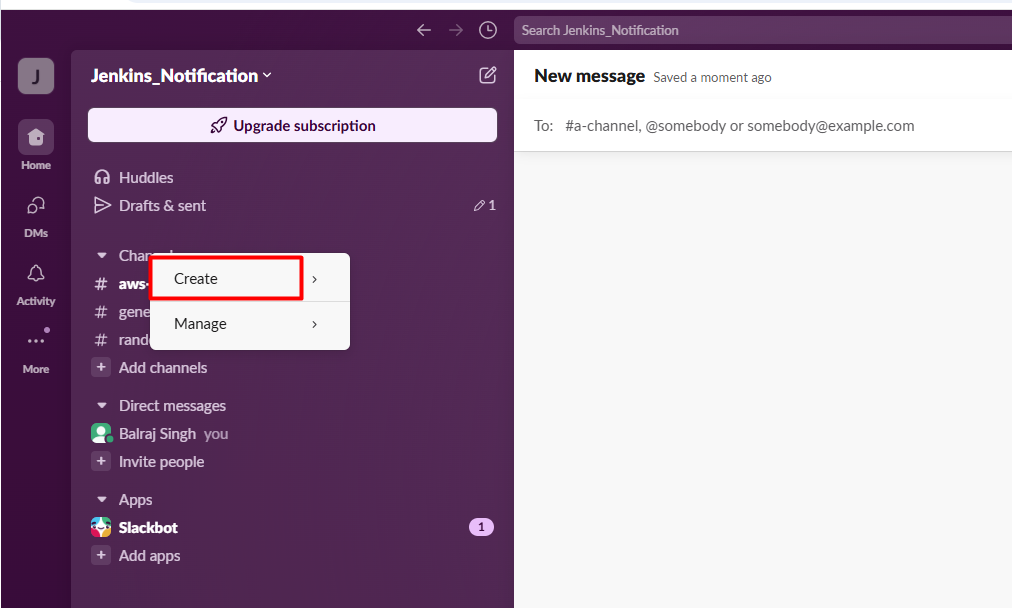Open the Jenkins_Notification workspace dropdown
The width and height of the screenshot is (1012, 608).
[181, 76]
